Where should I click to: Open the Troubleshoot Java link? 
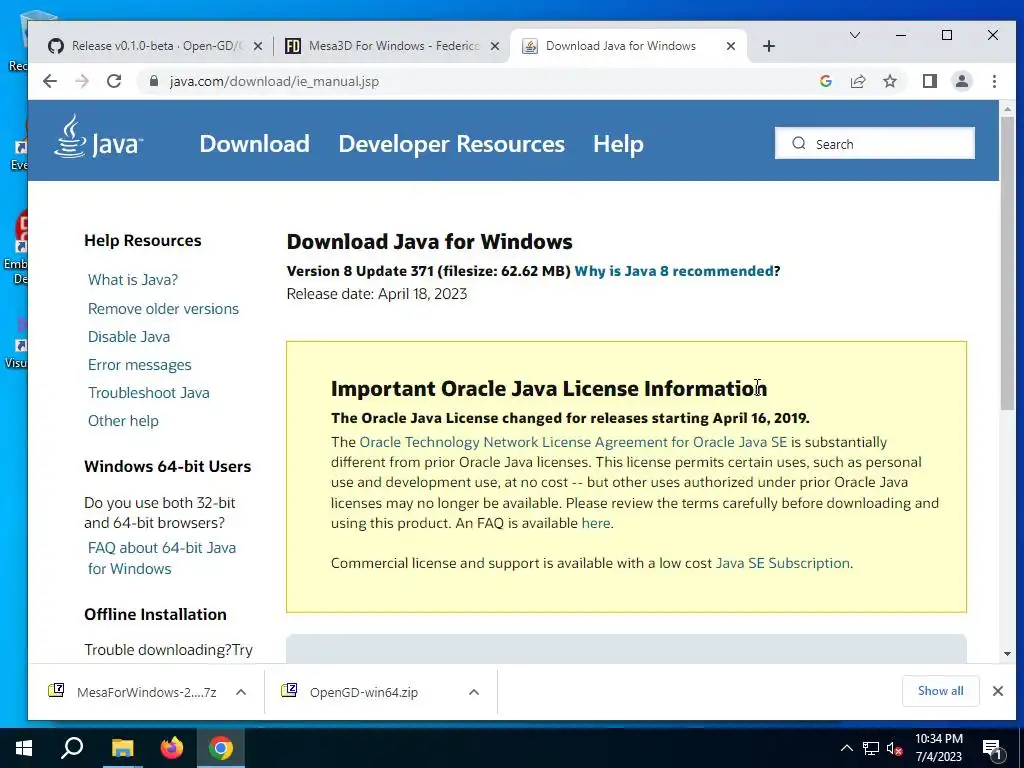click(149, 392)
